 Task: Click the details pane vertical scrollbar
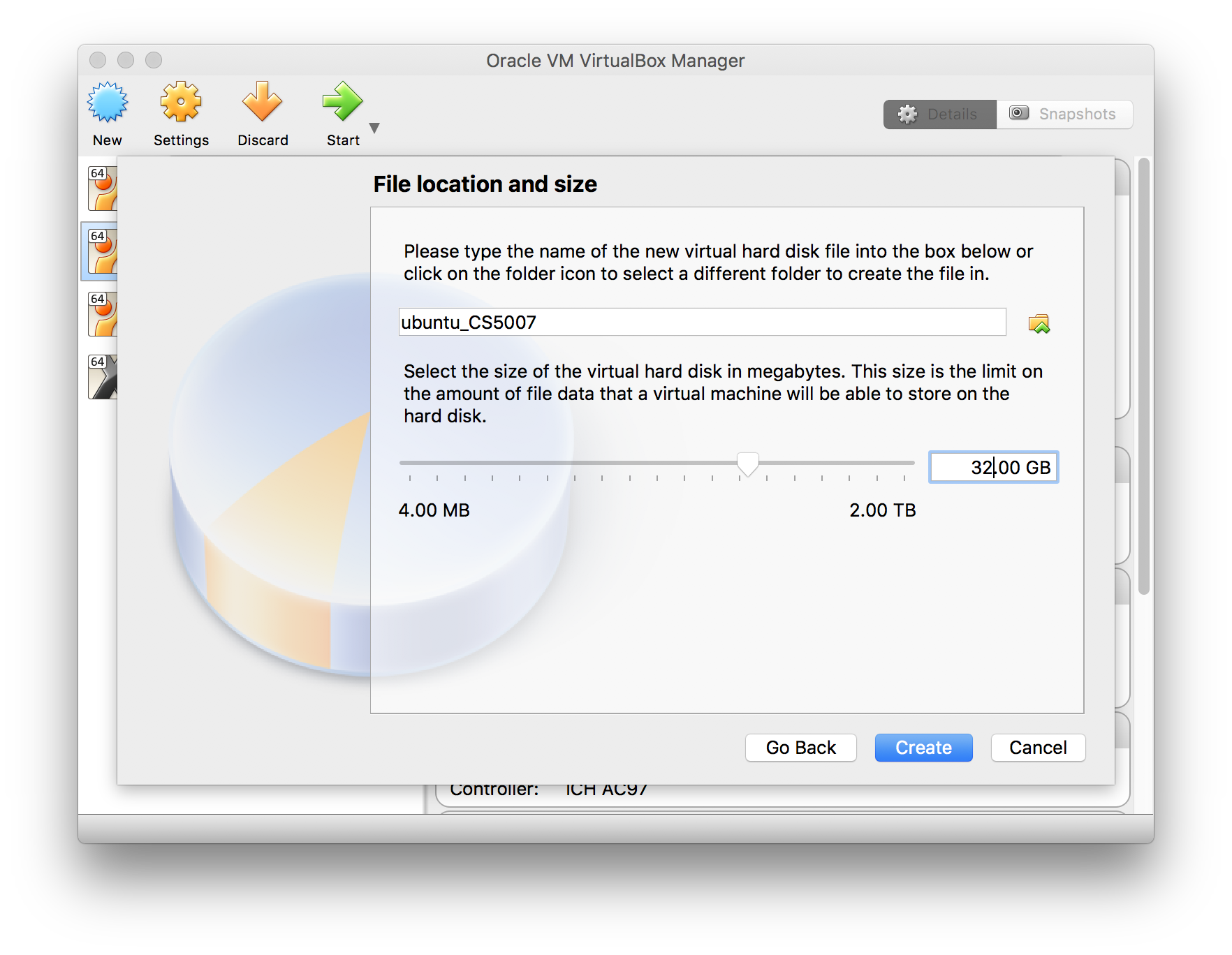(1143, 376)
